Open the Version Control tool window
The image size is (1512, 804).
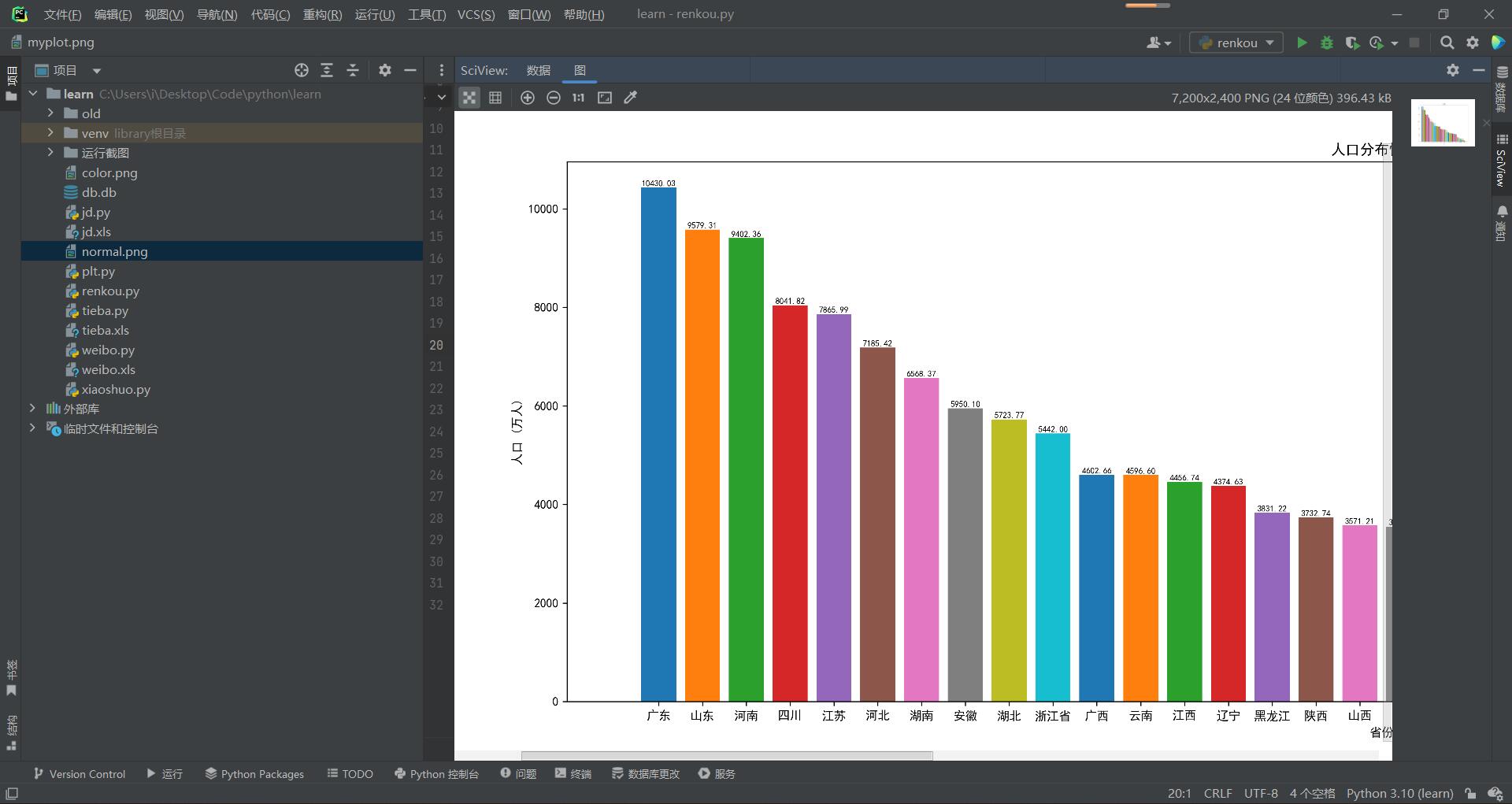click(x=80, y=774)
